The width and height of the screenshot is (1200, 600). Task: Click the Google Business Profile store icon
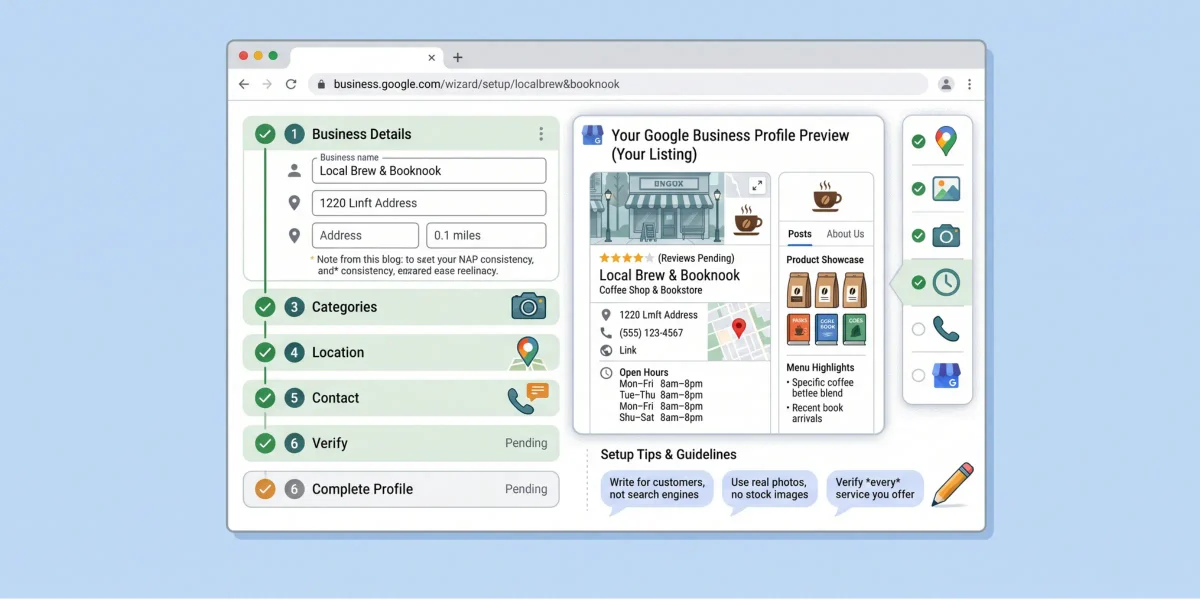coord(593,135)
